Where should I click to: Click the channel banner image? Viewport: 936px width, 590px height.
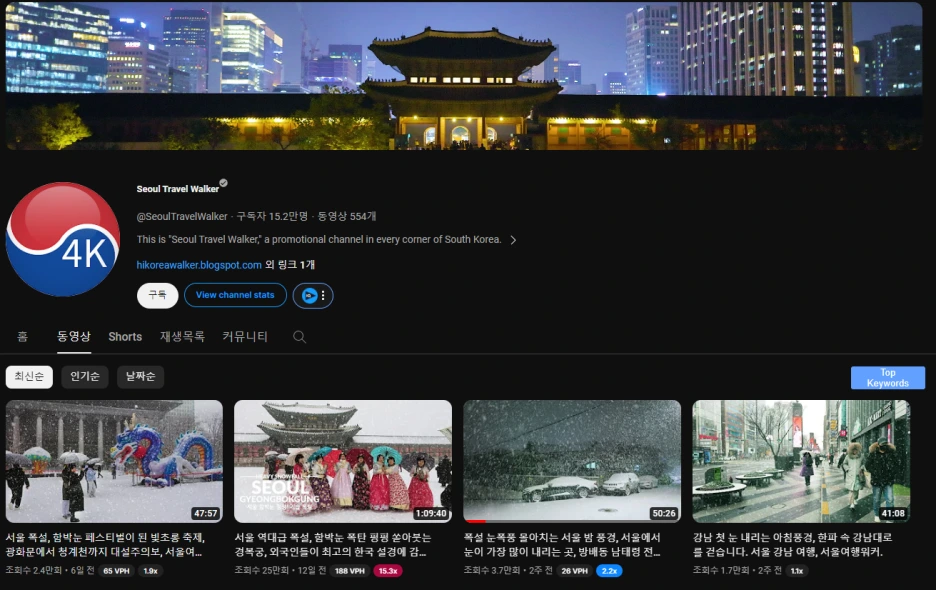pos(464,76)
